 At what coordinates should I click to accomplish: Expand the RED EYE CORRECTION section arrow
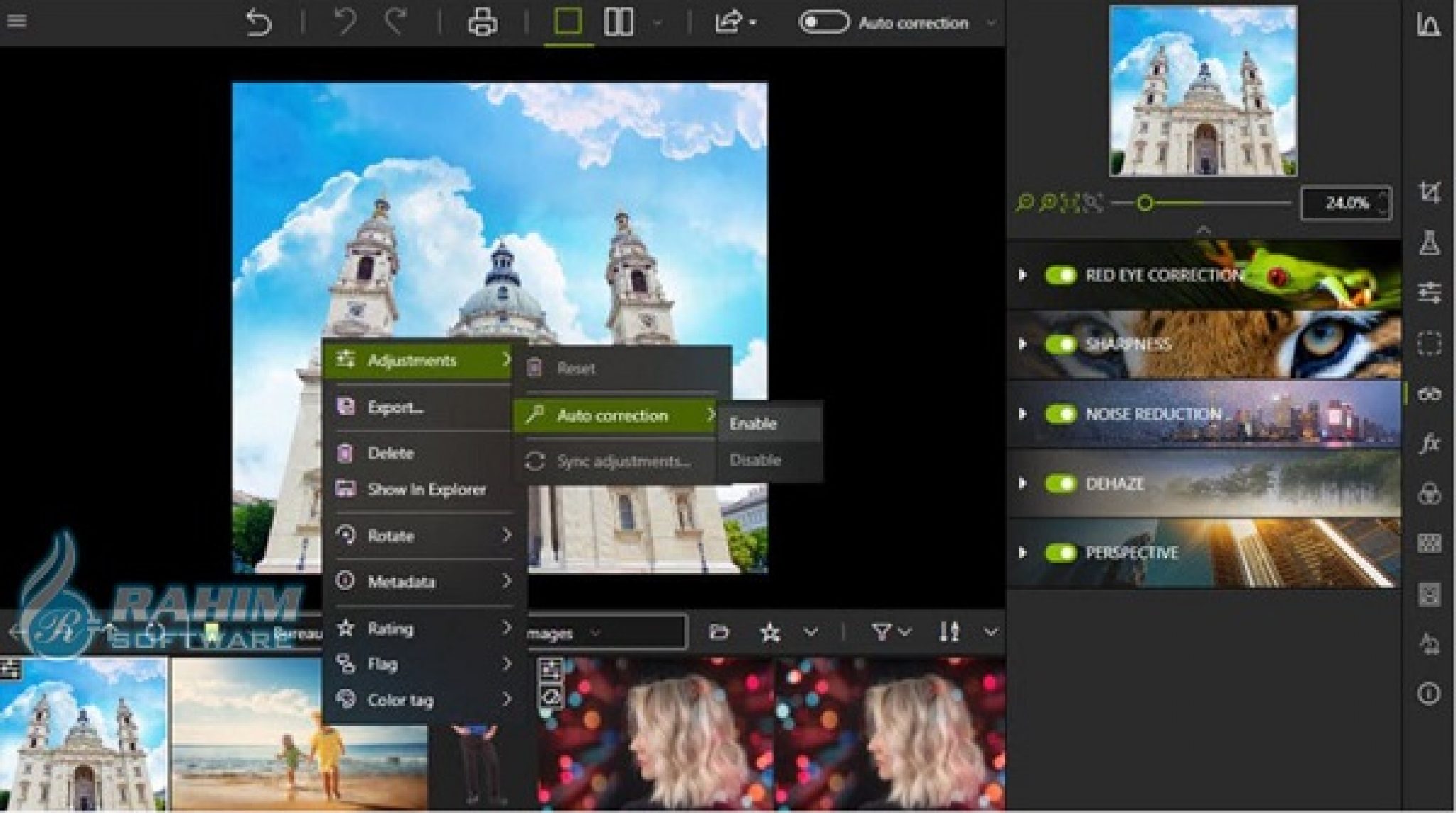tap(1024, 275)
